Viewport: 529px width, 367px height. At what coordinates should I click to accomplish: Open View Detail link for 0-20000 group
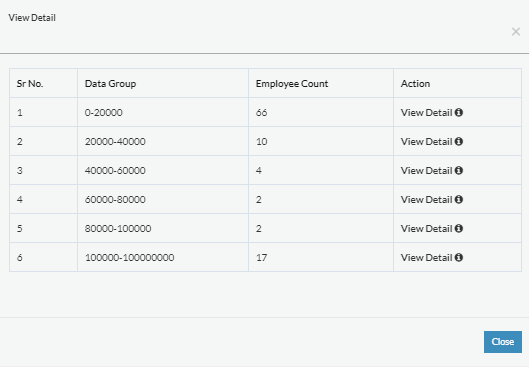tap(426, 113)
